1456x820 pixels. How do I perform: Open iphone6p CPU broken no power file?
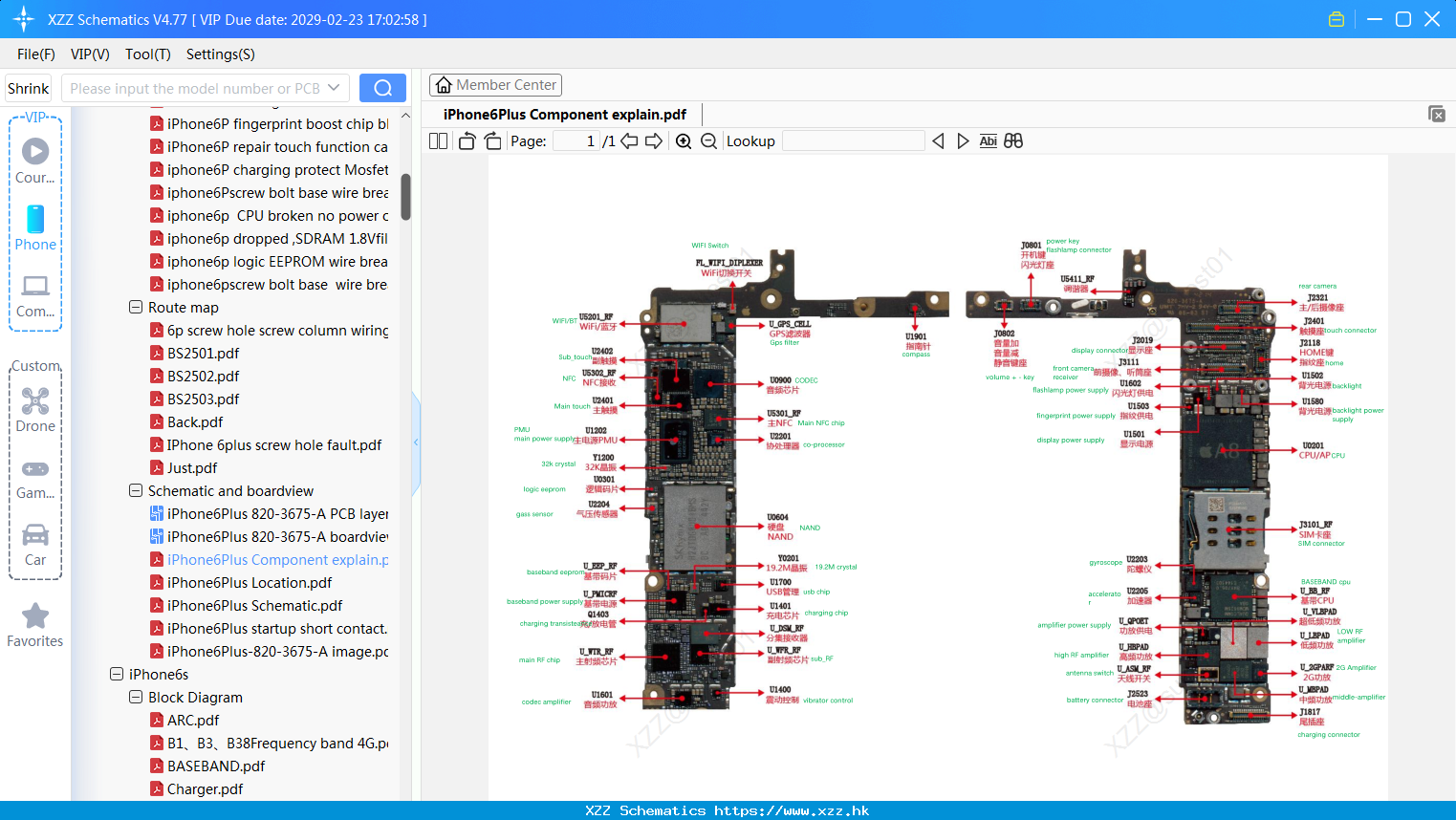pos(269,216)
